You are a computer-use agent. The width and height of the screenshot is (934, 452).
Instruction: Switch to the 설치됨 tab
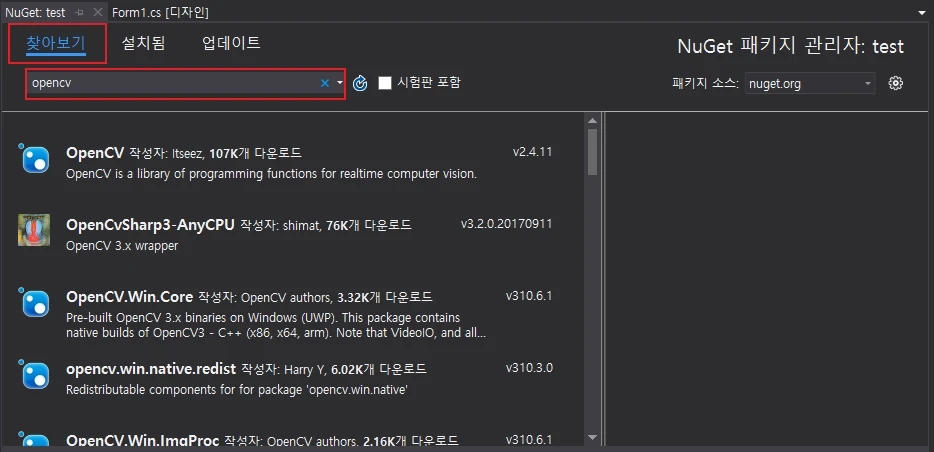(x=143, y=43)
